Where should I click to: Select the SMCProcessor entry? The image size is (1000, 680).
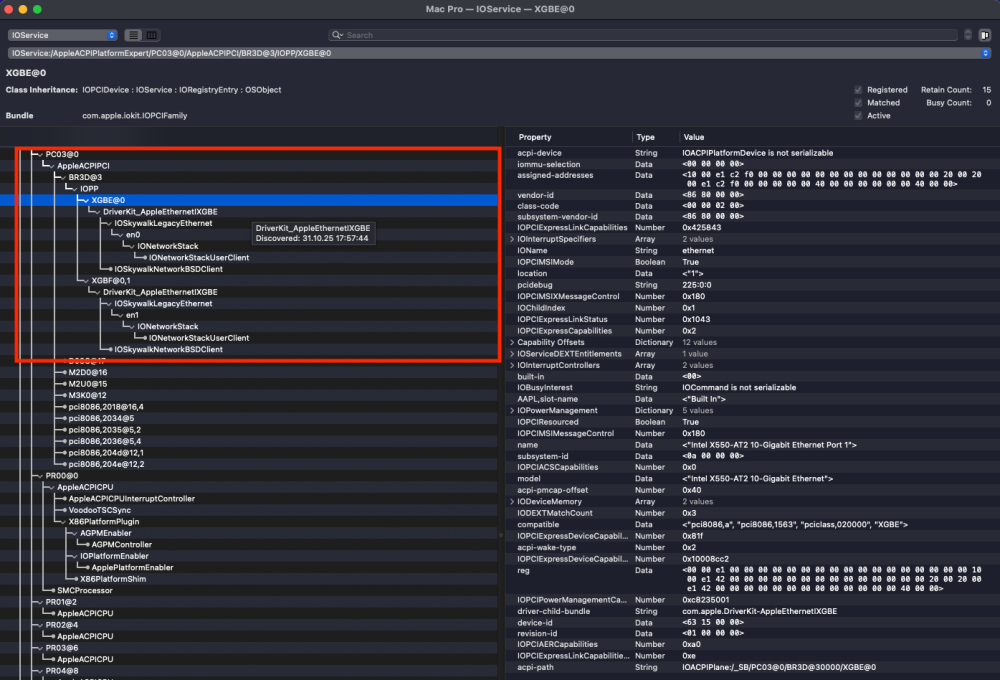[x=85, y=591]
